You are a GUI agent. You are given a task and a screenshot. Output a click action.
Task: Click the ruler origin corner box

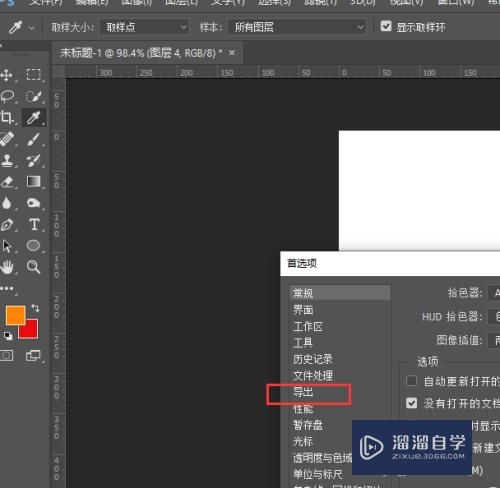pyautogui.click(x=59, y=72)
